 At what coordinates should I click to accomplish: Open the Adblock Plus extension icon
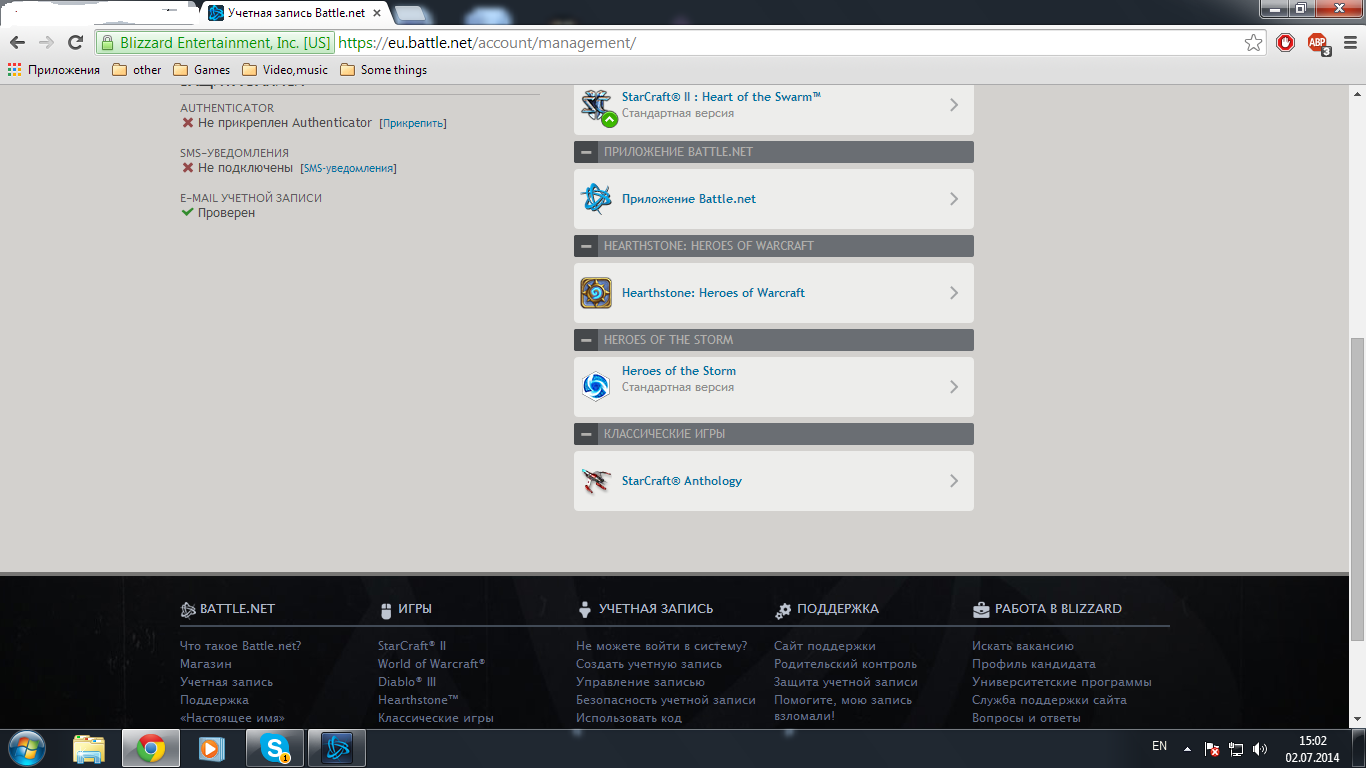(1318, 43)
